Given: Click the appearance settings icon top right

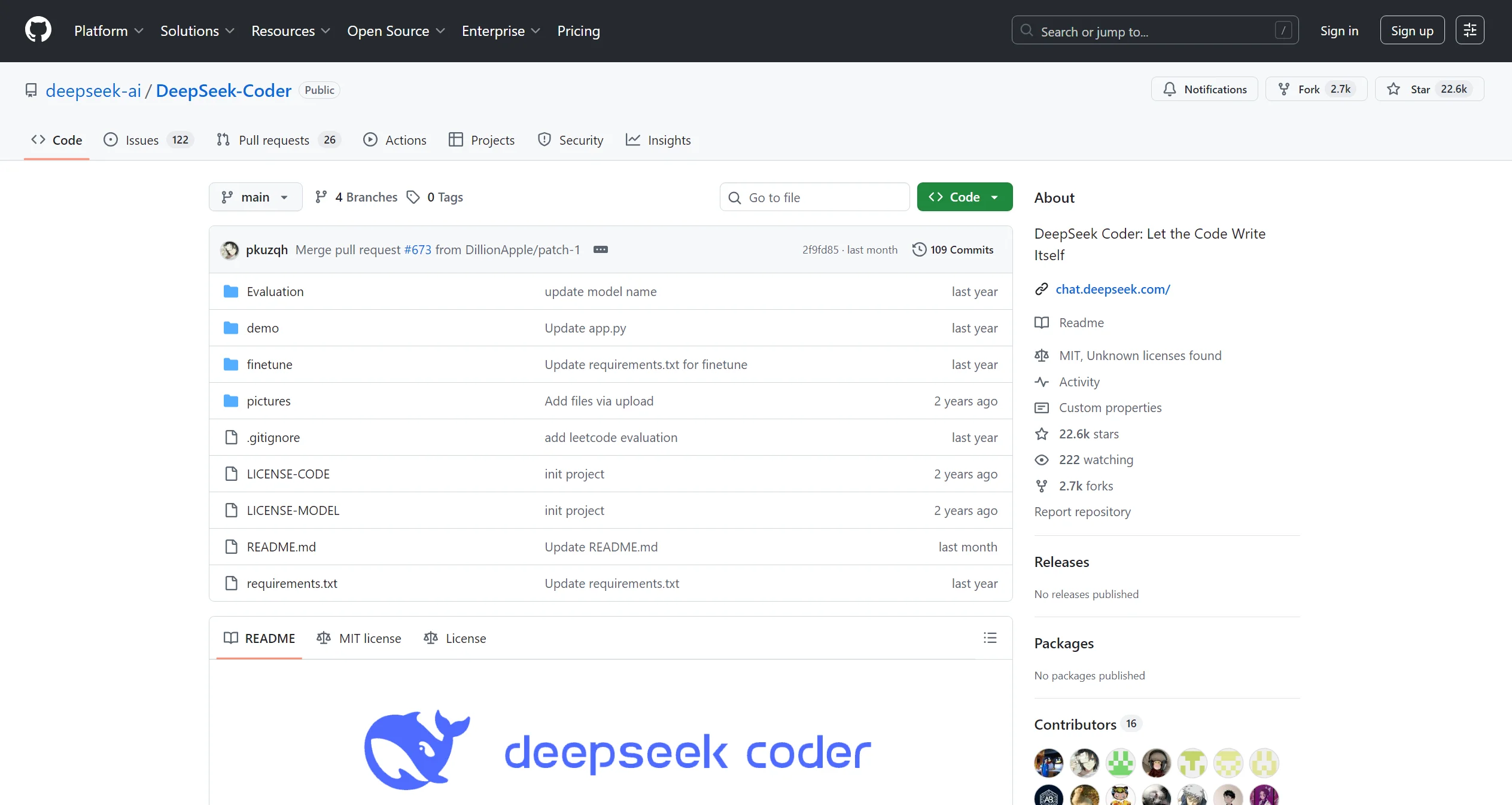Looking at the screenshot, I should pyautogui.click(x=1470, y=29).
